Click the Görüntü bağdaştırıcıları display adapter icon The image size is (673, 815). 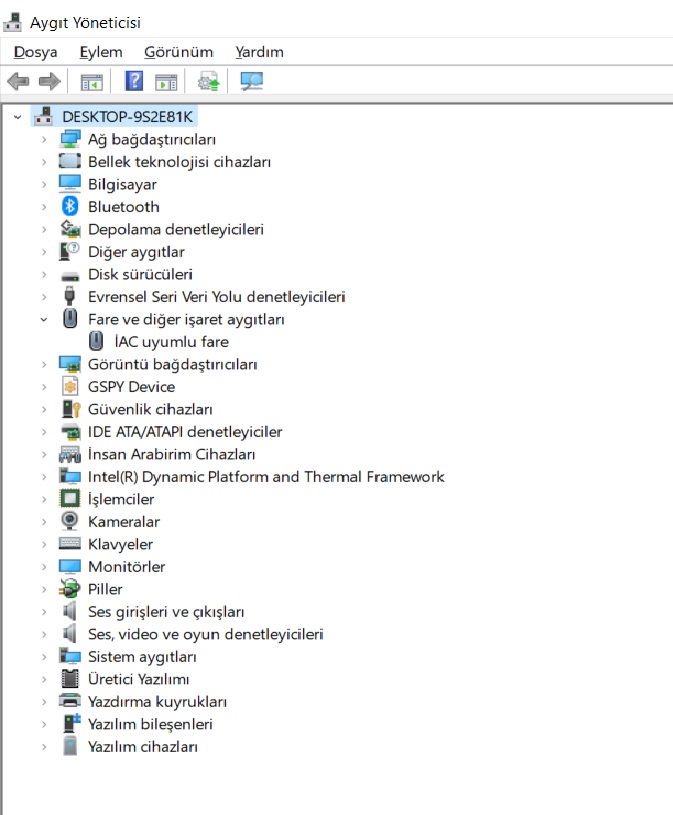pyautogui.click(x=70, y=364)
